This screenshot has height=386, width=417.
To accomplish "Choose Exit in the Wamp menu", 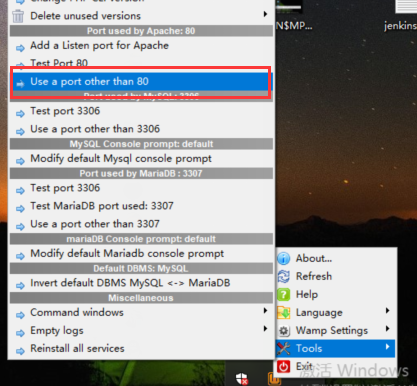I will pos(336,367).
